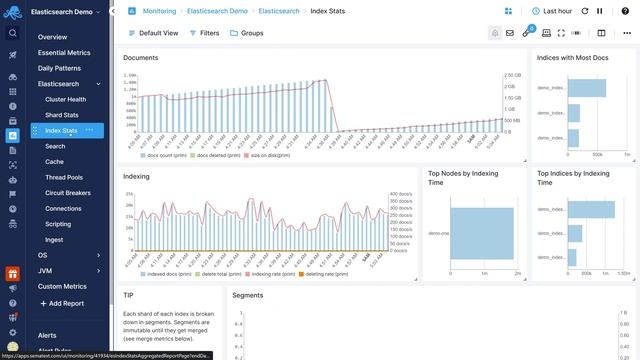The height and width of the screenshot is (360, 640).
Task: Open the Overview report
Action: tap(52, 37)
